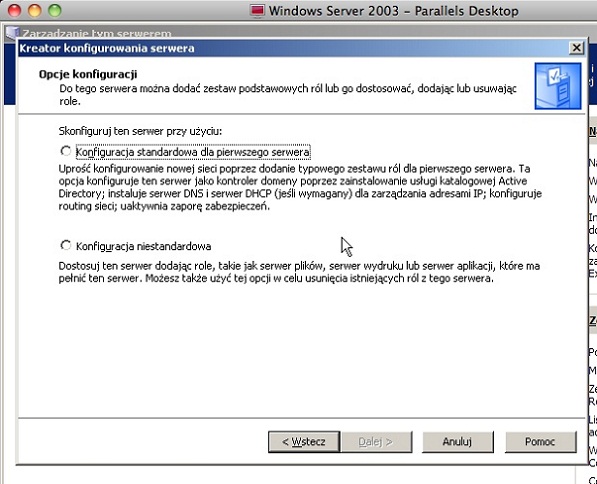Click the 'Konfiguracja niestandardowa' option label
This screenshot has height=484, width=597.
(144, 246)
